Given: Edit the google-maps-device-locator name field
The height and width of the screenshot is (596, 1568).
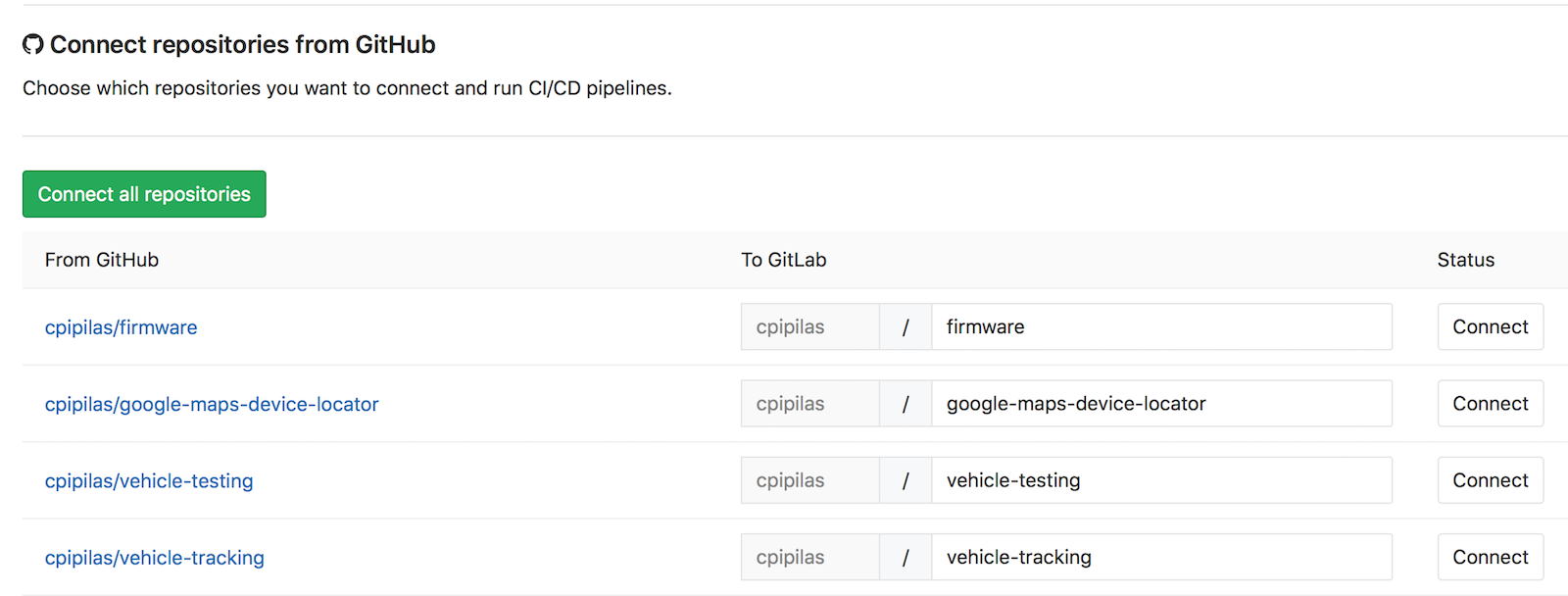Looking at the screenshot, I should [x=1161, y=404].
